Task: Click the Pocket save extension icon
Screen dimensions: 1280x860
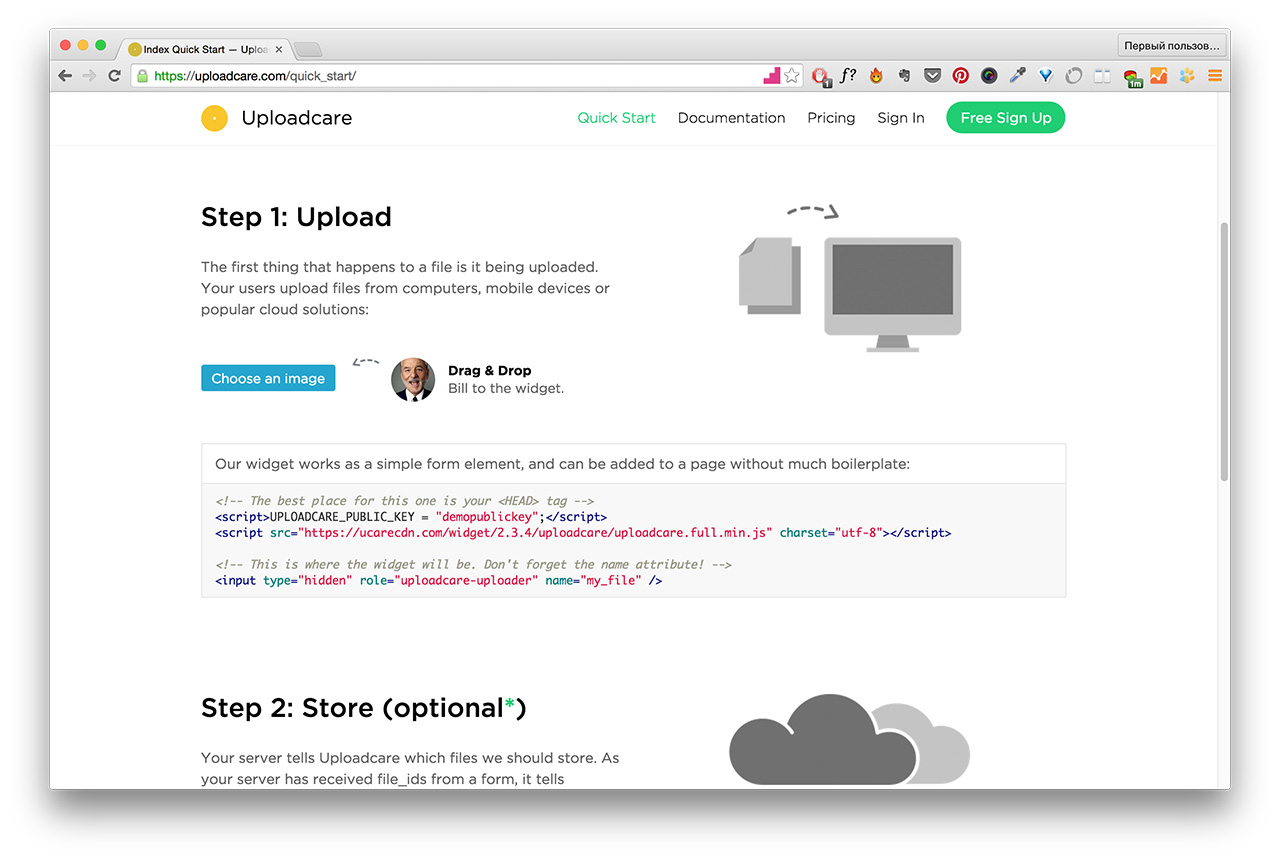Action: [x=932, y=75]
